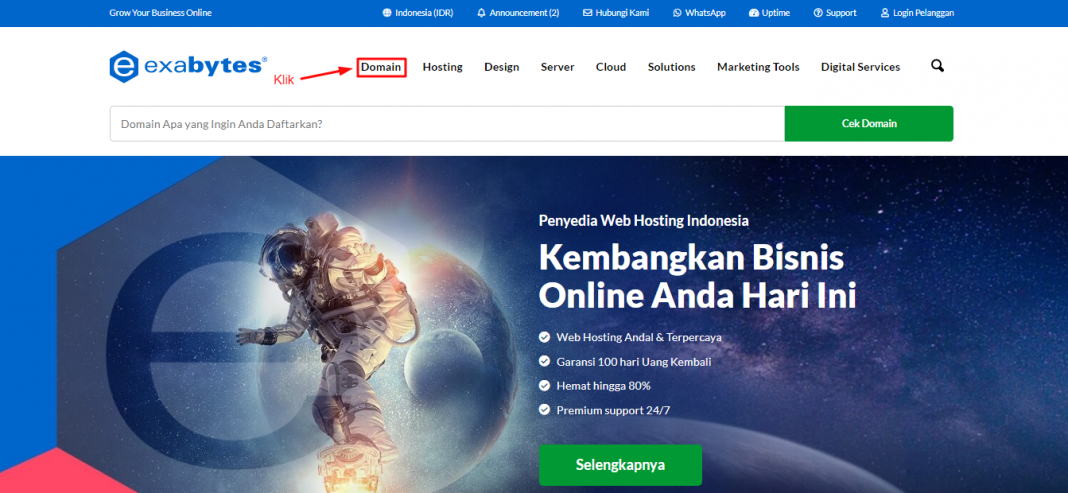Click the 'Web Hosting Andal & Terpercaya' text
Screen dimensions: 1068x493
639,337
